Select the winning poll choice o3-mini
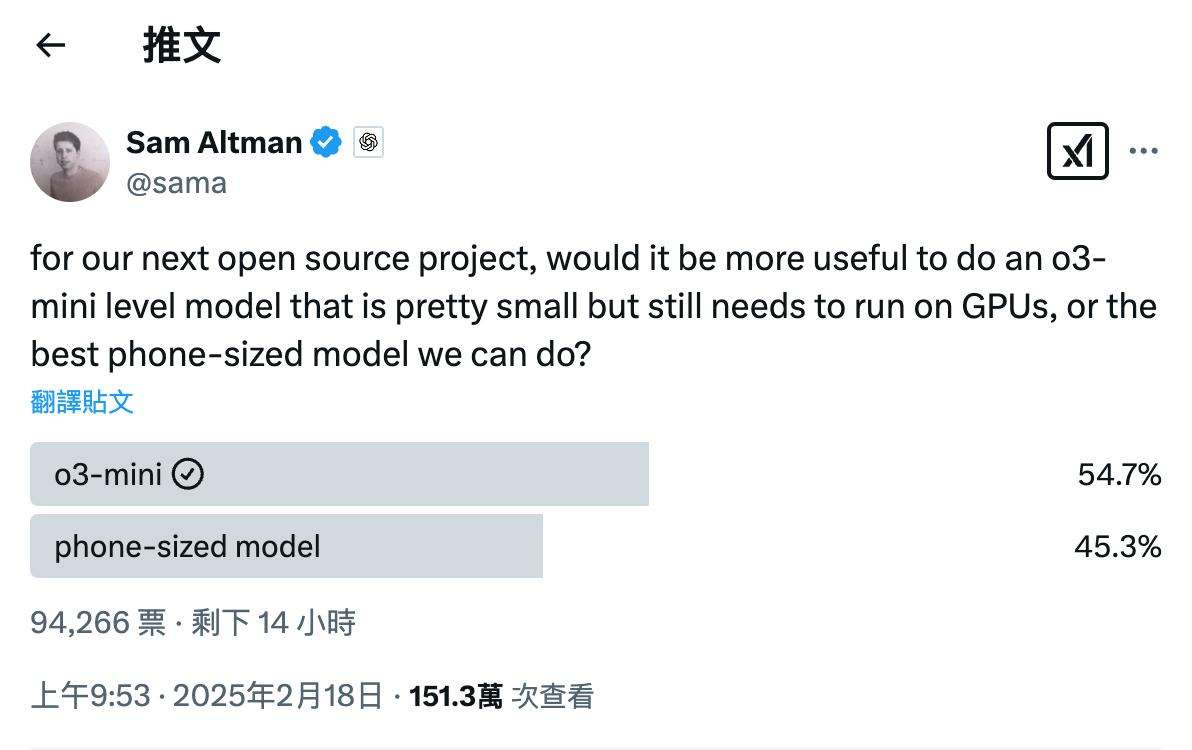This screenshot has height=750, width=1192. pos(340,474)
